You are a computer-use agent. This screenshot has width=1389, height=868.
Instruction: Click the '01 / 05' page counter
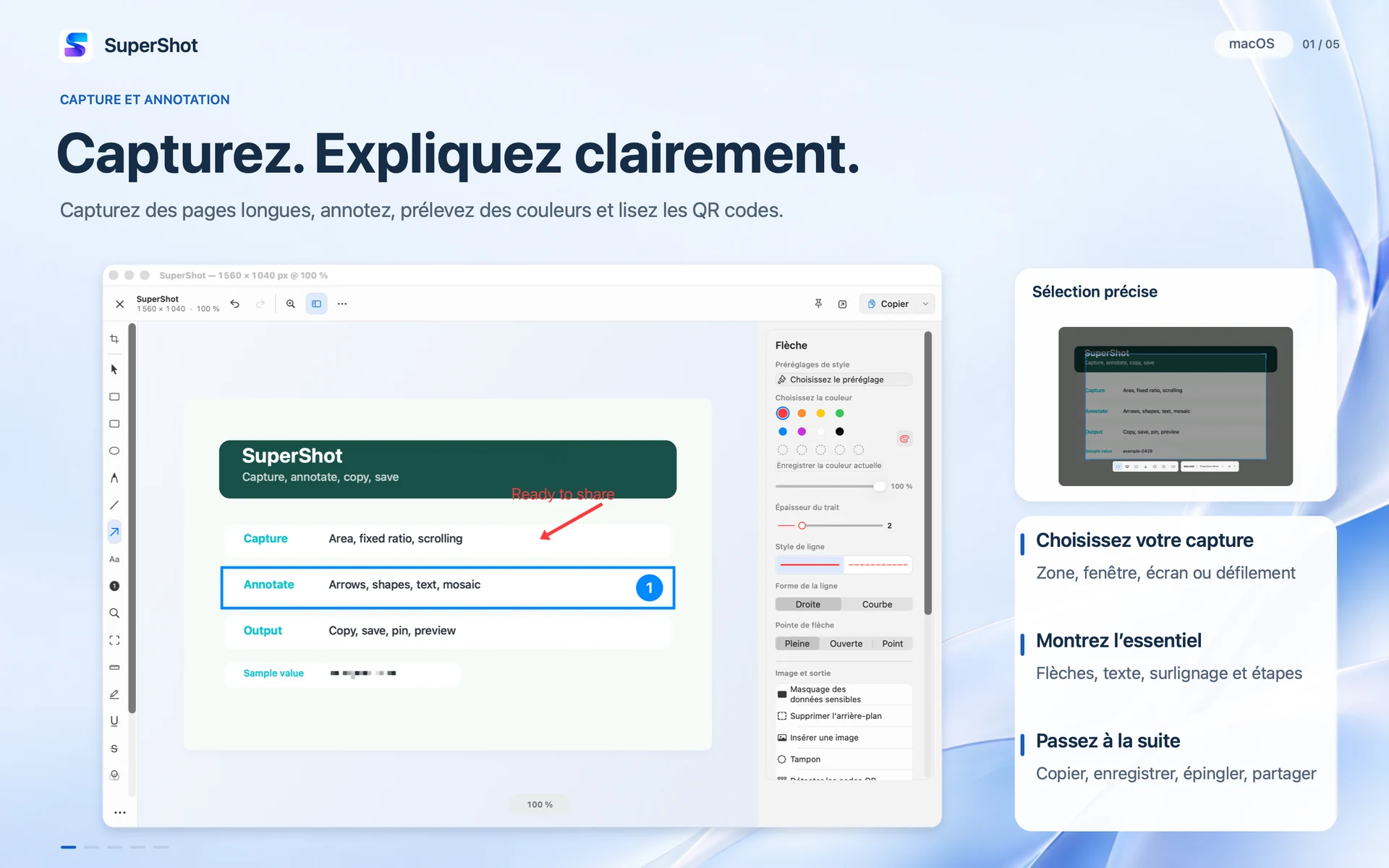click(x=1320, y=44)
